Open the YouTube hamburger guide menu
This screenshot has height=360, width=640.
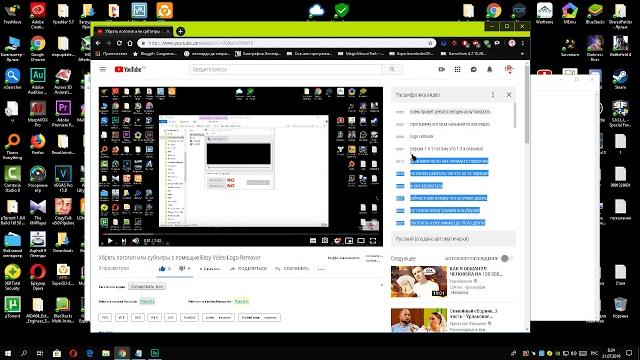103,69
